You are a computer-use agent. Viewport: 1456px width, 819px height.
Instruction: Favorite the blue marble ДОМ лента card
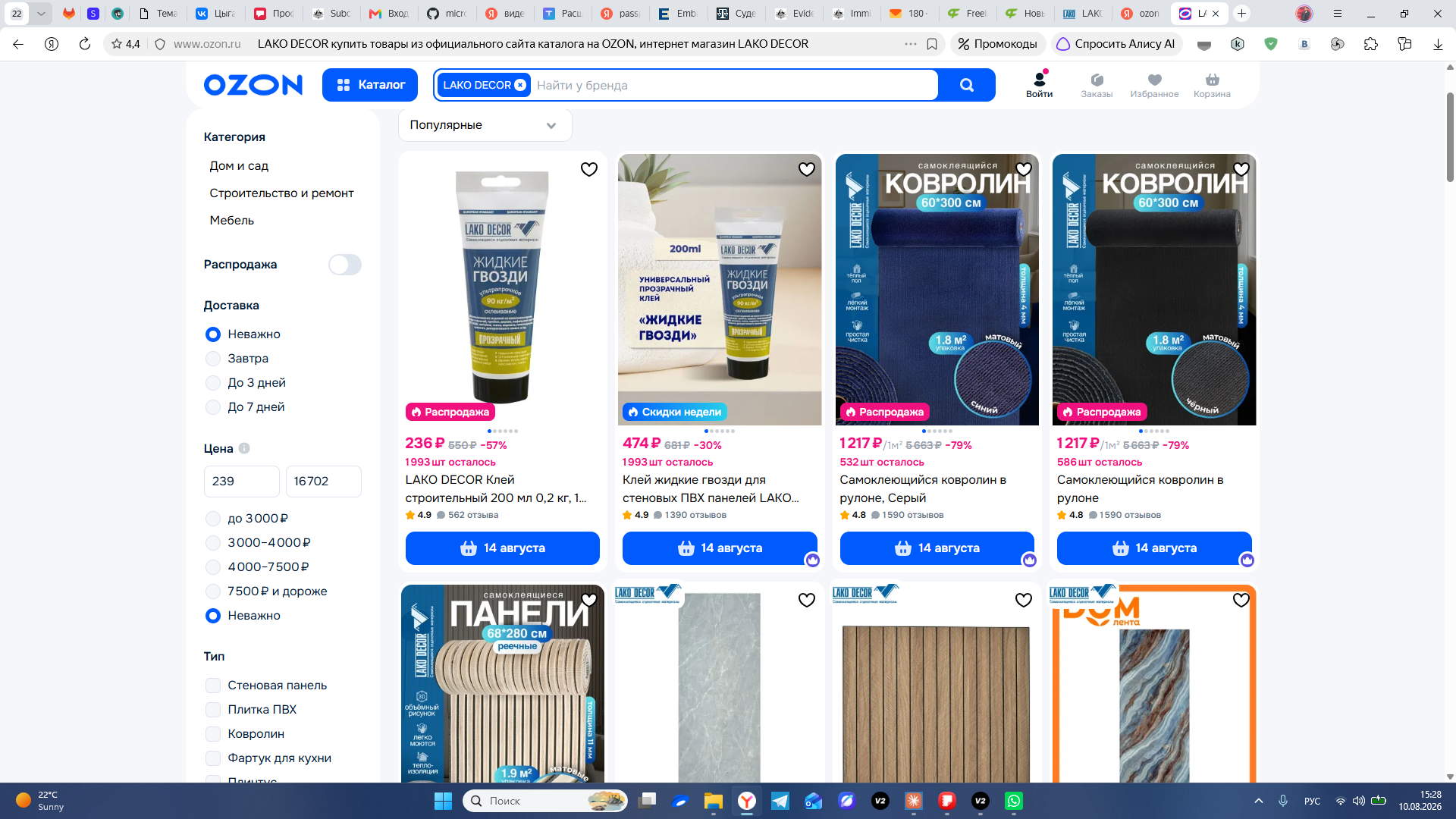(x=1241, y=600)
